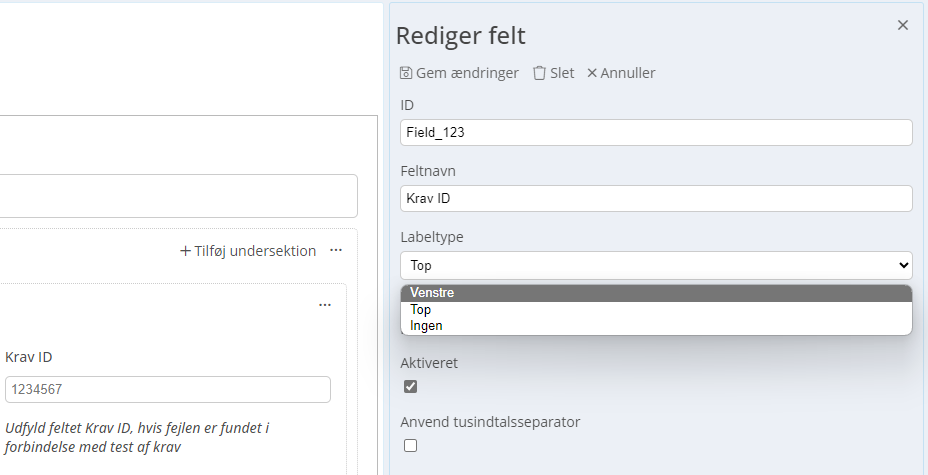Image resolution: width=928 pixels, height=475 pixels.
Task: Expand the Labeltype dropdown arrow
Action: [903, 265]
